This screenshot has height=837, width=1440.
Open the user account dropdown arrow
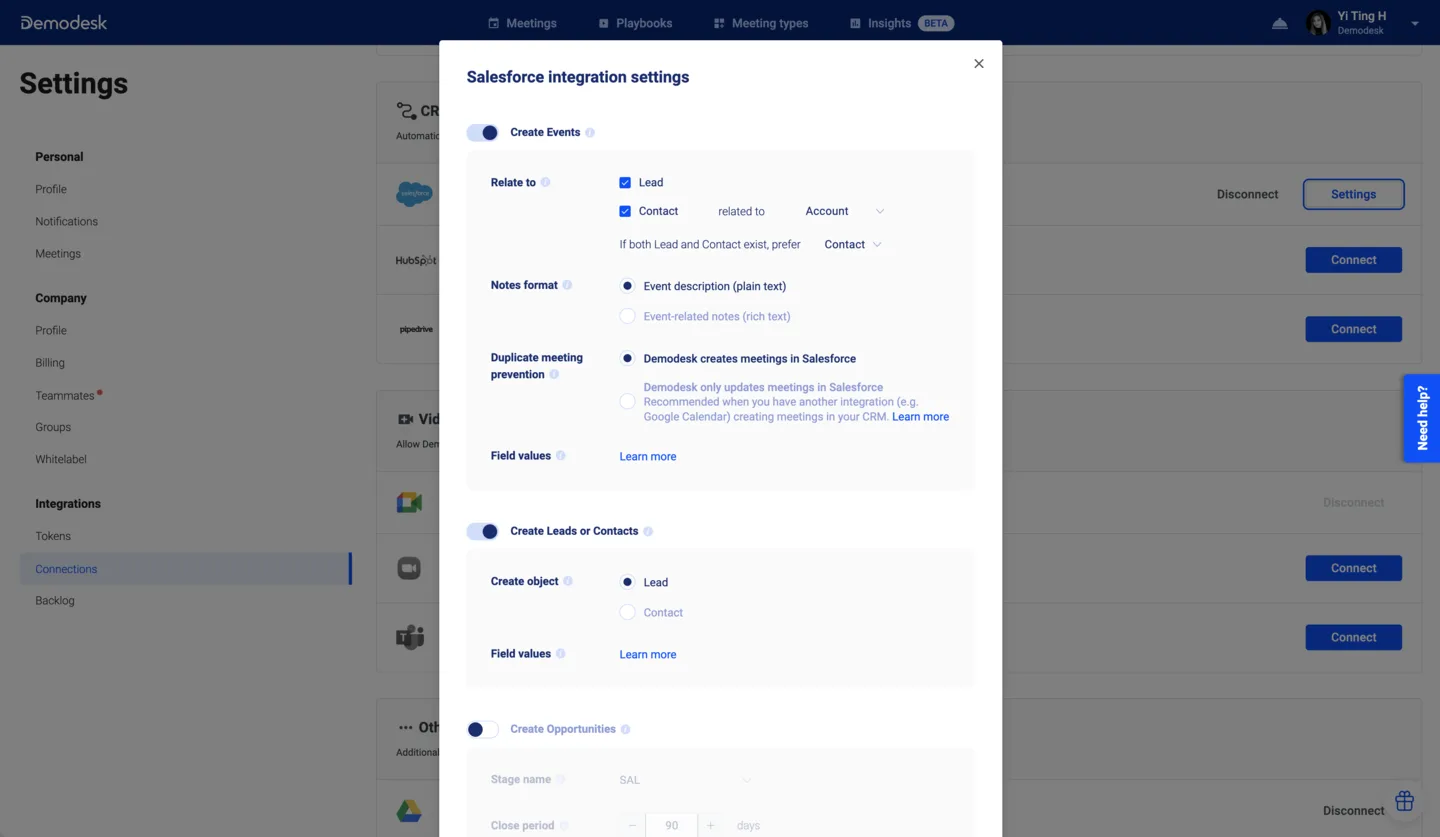pyautogui.click(x=1415, y=24)
